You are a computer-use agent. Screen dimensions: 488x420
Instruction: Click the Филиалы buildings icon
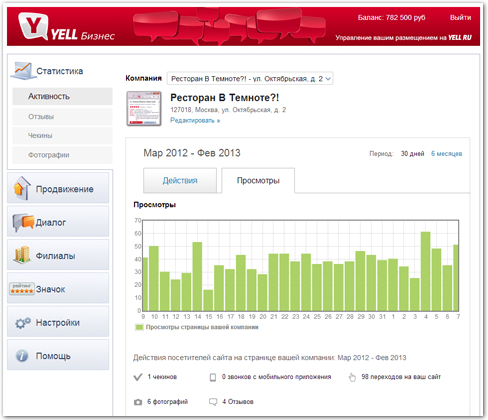[x=22, y=255]
